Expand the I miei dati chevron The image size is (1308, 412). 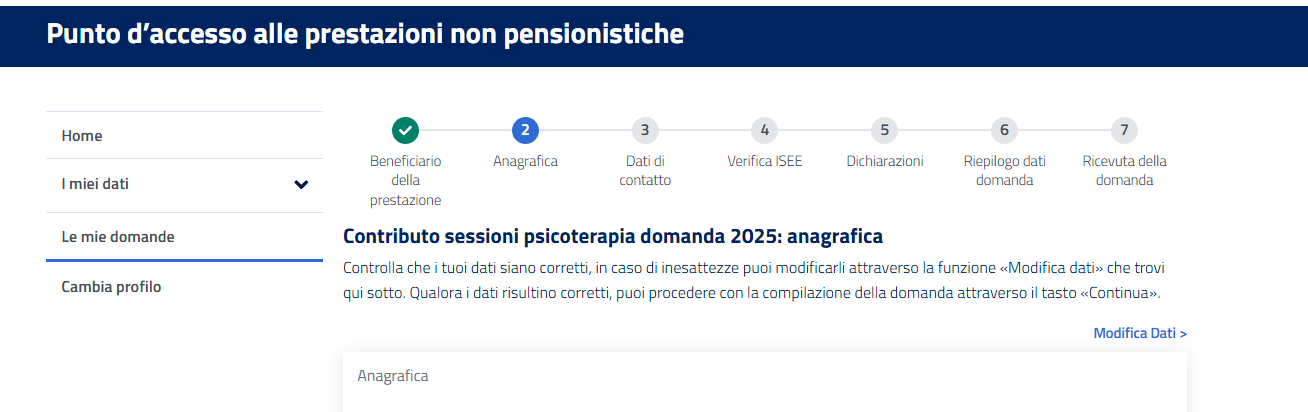pos(301,184)
